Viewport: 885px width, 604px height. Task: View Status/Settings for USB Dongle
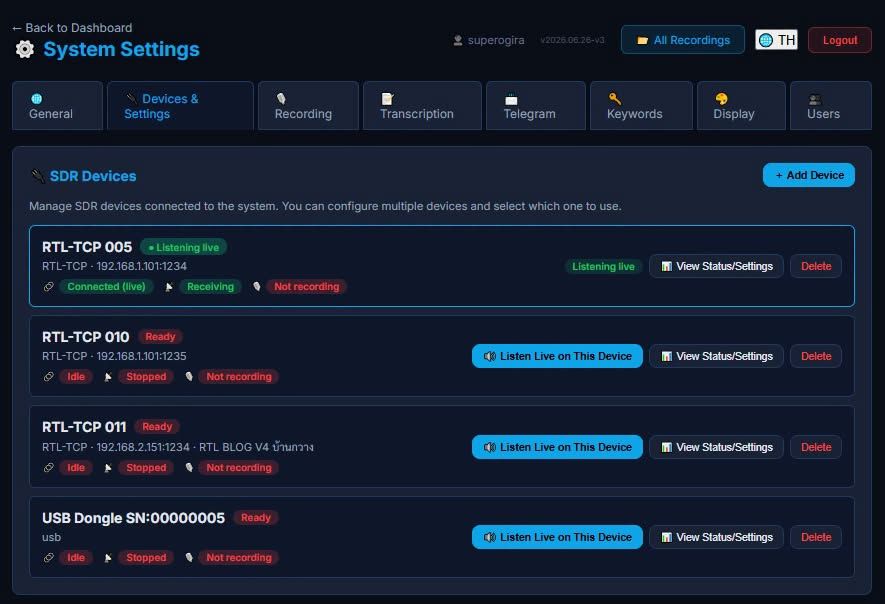coord(716,537)
